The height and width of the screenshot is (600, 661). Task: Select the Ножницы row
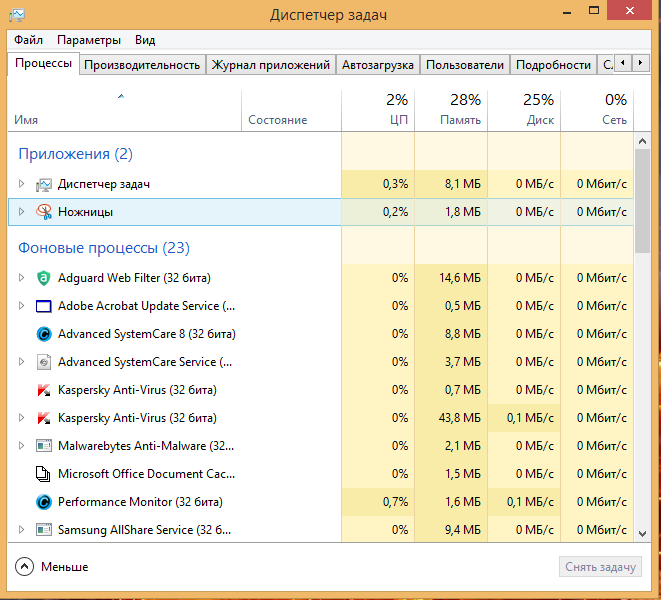[320, 212]
